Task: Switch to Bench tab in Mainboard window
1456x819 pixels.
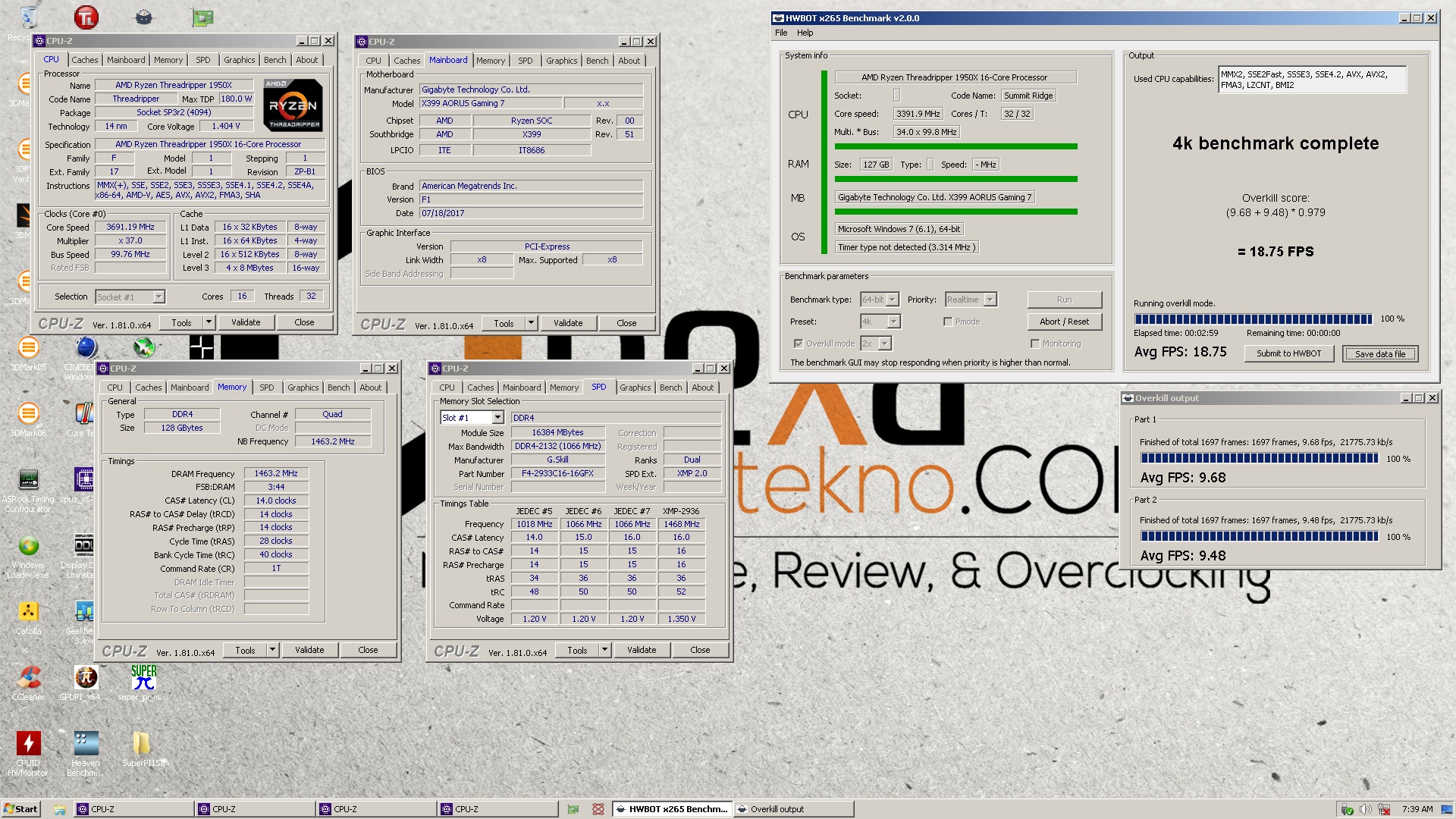Action: point(598,61)
